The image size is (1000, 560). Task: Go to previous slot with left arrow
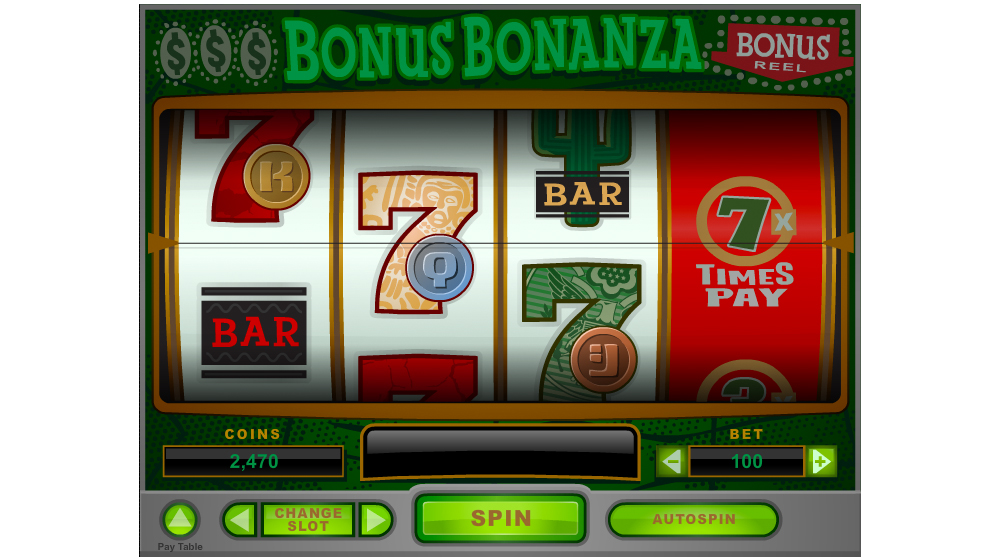240,520
